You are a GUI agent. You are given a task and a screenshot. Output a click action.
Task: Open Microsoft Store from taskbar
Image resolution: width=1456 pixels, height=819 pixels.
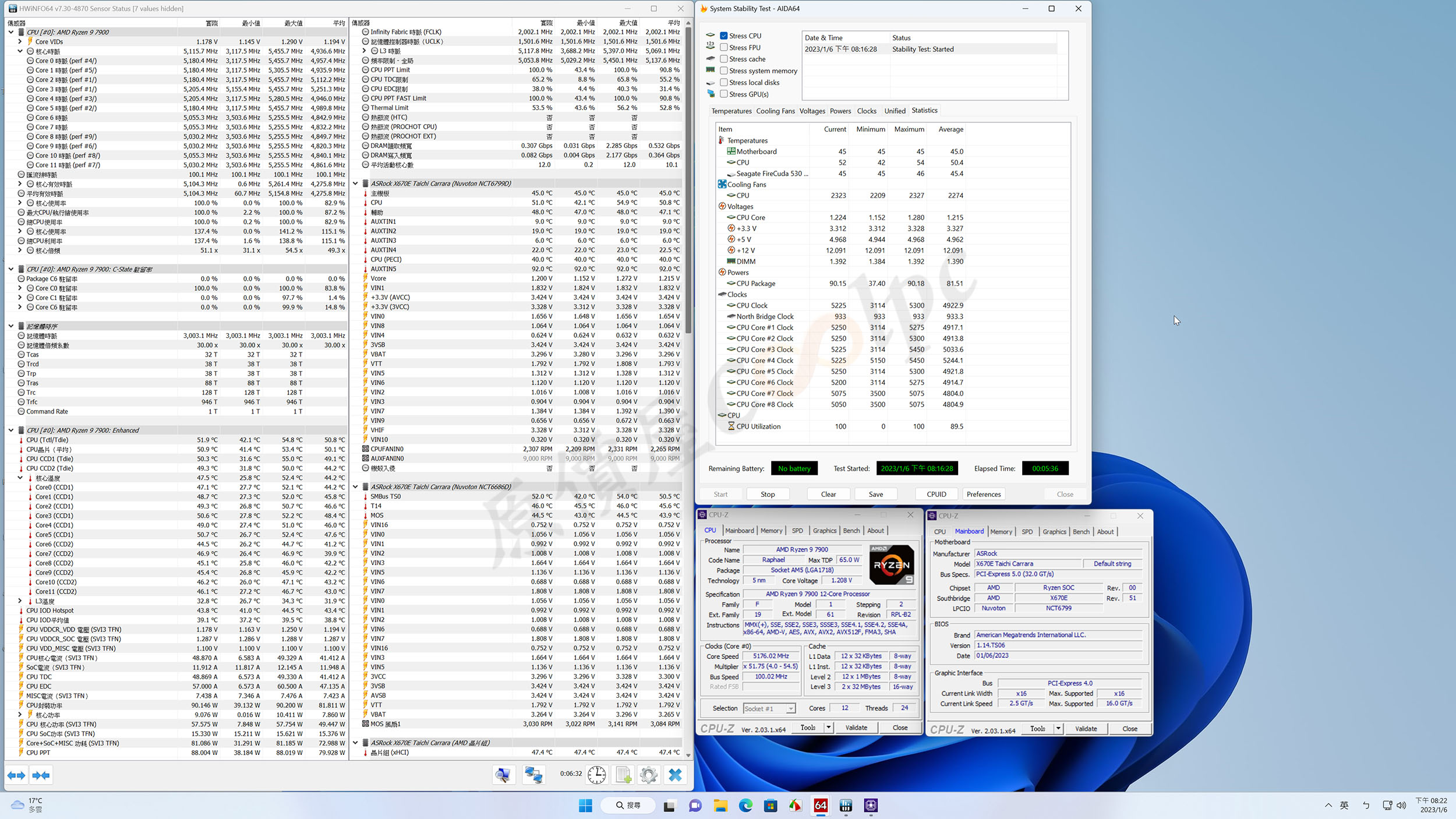pyautogui.click(x=771, y=806)
